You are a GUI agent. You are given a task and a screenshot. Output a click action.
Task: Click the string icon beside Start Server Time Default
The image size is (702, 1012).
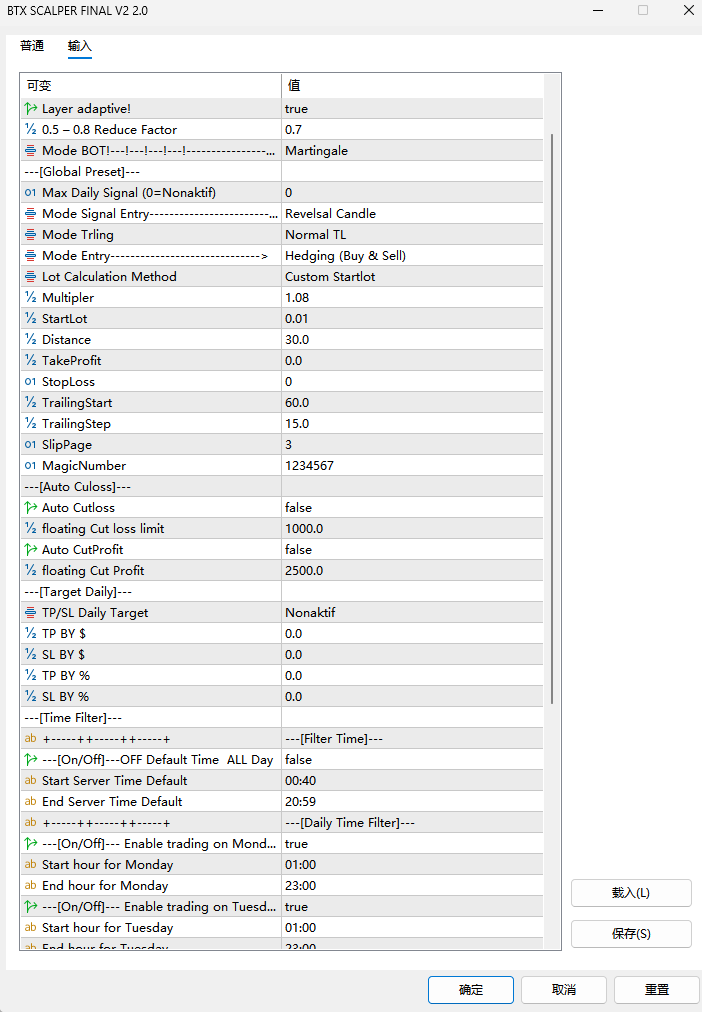pos(31,781)
